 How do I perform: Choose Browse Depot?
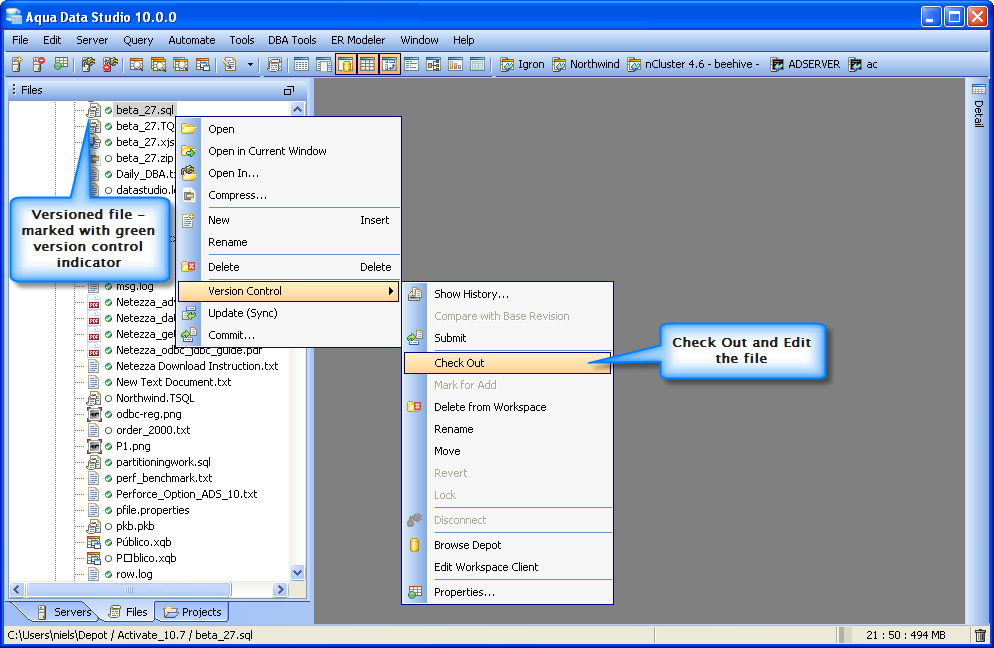(507, 545)
